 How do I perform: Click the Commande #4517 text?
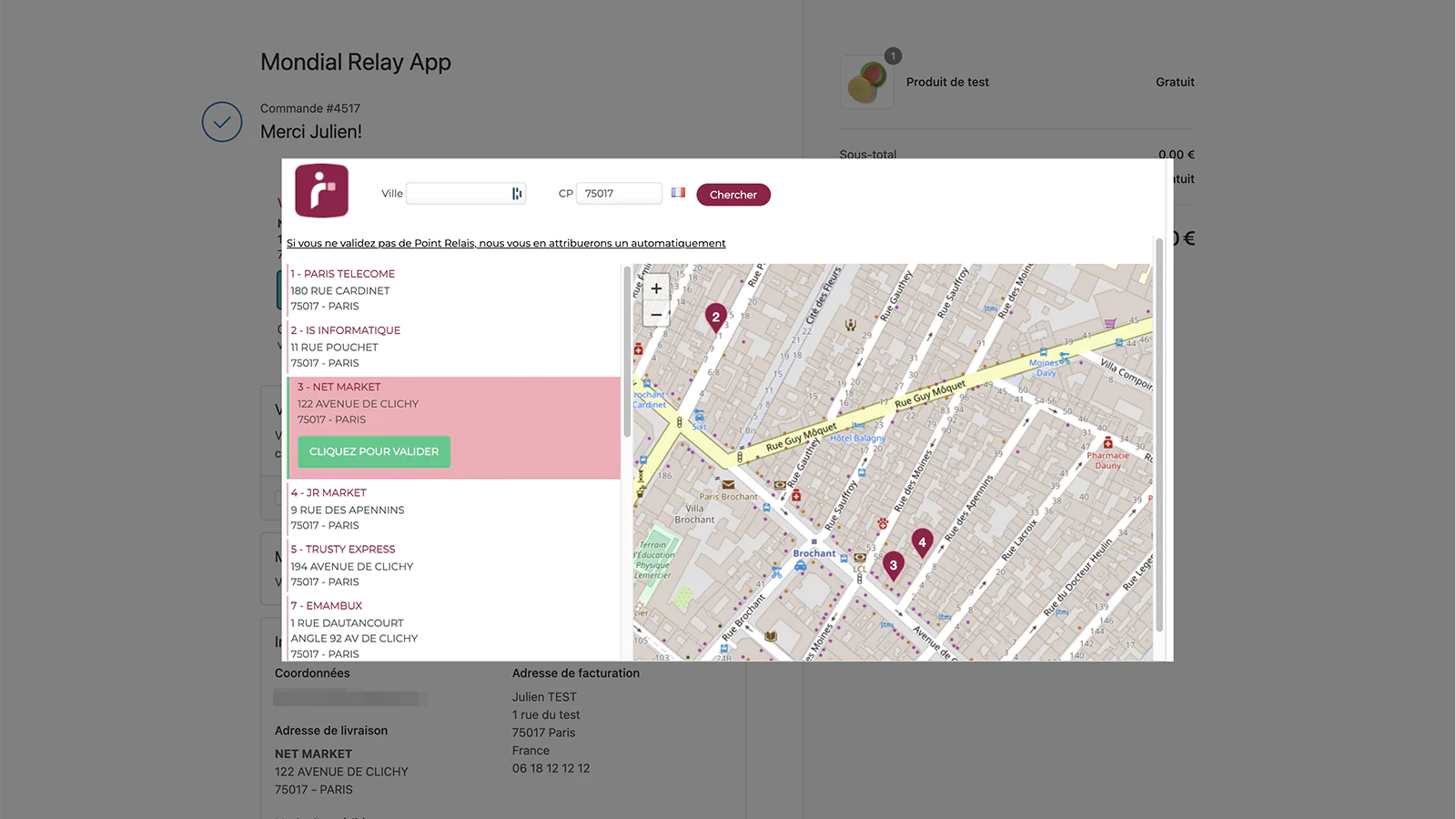pyautogui.click(x=310, y=108)
